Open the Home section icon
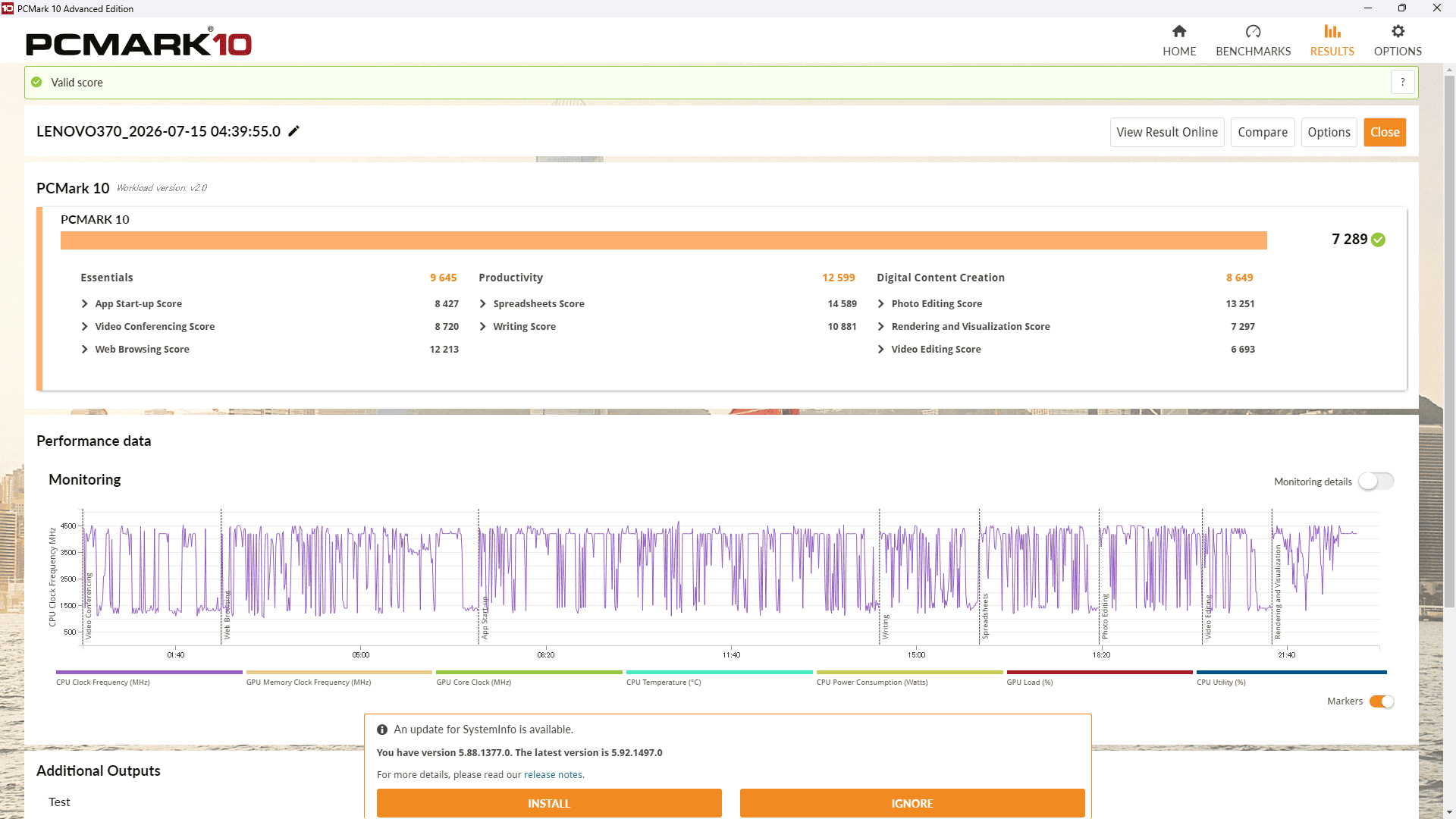The width and height of the screenshot is (1456, 819). coord(1179,31)
